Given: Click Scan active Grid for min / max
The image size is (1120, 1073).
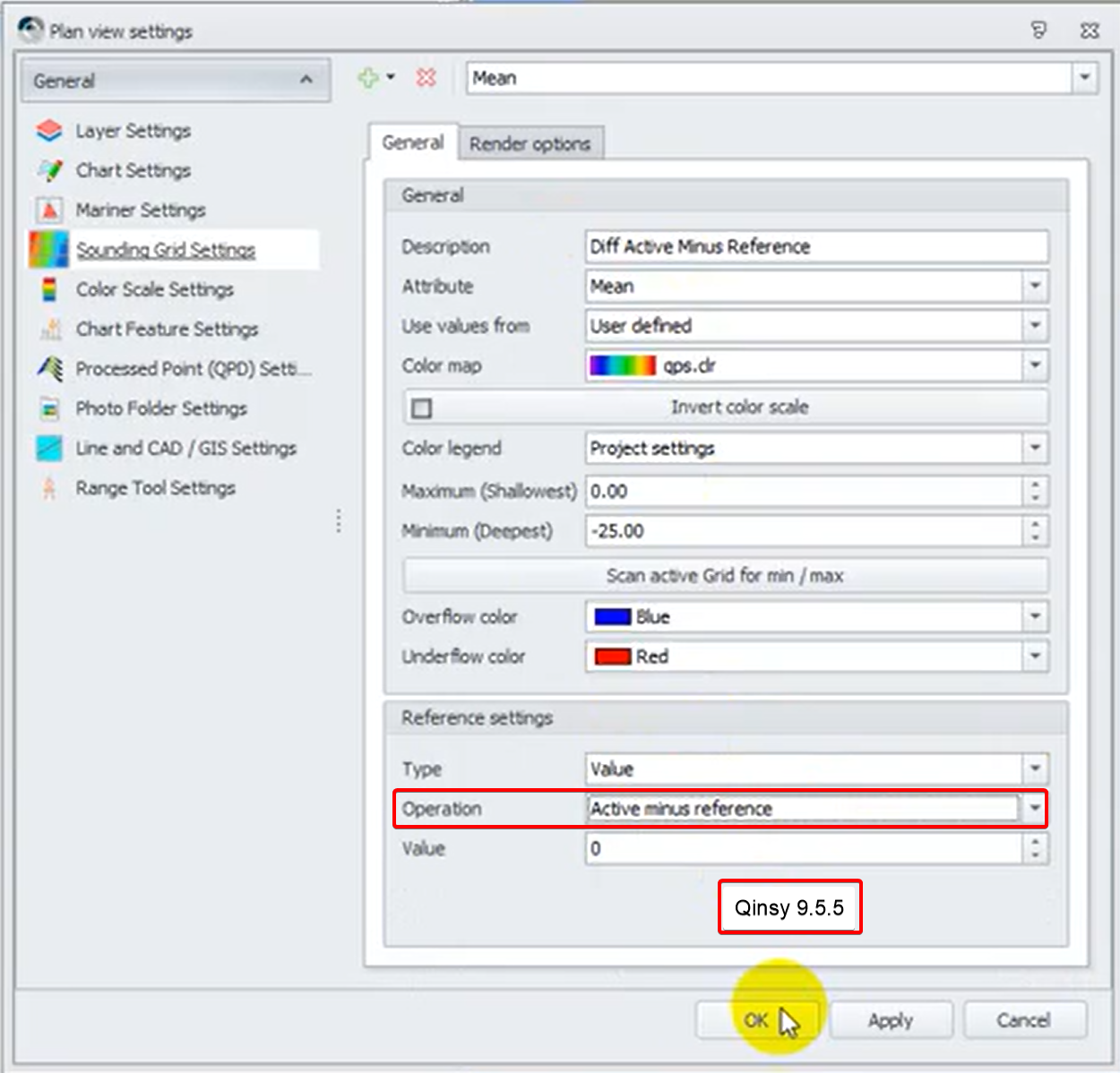Looking at the screenshot, I should [x=726, y=575].
